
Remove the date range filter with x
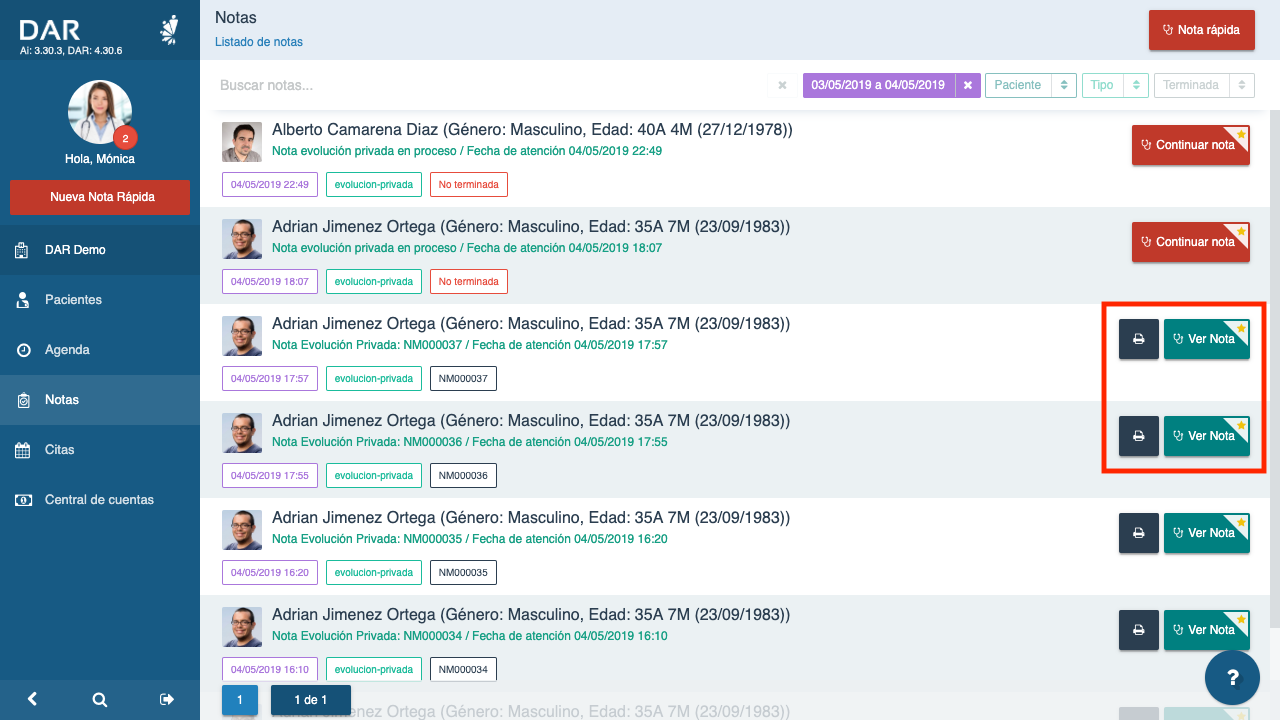click(x=968, y=85)
